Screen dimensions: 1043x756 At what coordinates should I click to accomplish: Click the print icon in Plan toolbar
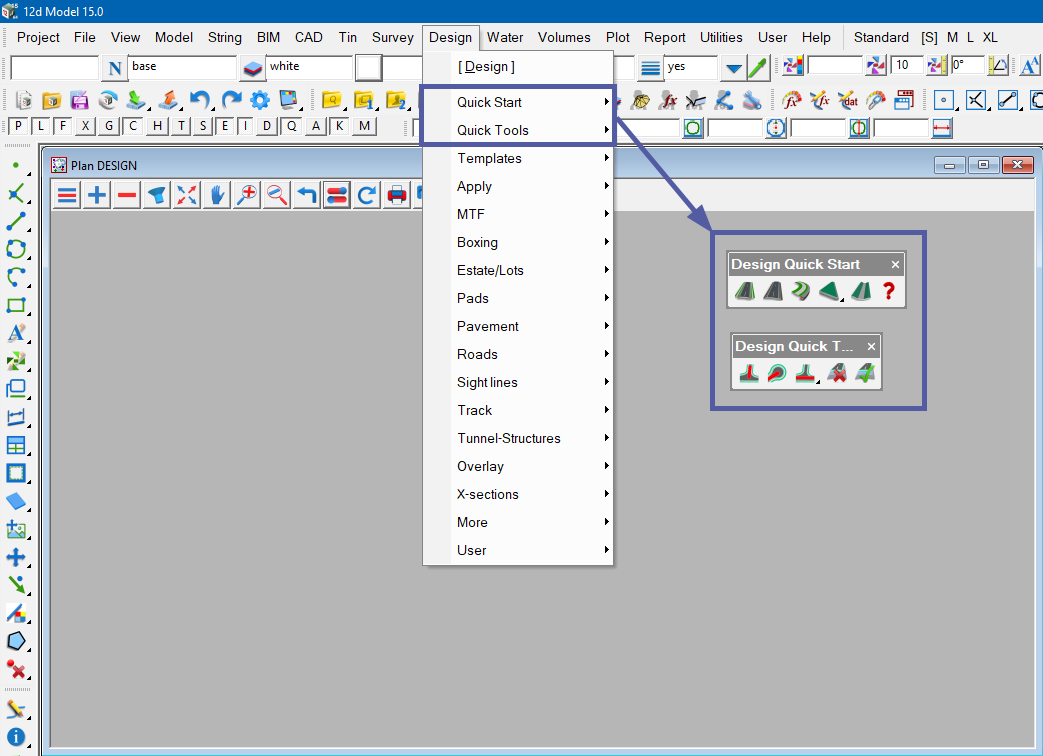click(x=397, y=195)
